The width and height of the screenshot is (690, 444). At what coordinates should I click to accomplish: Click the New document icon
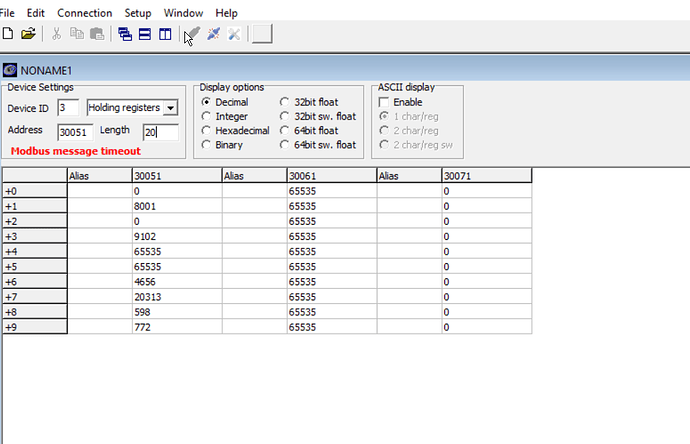click(8, 34)
